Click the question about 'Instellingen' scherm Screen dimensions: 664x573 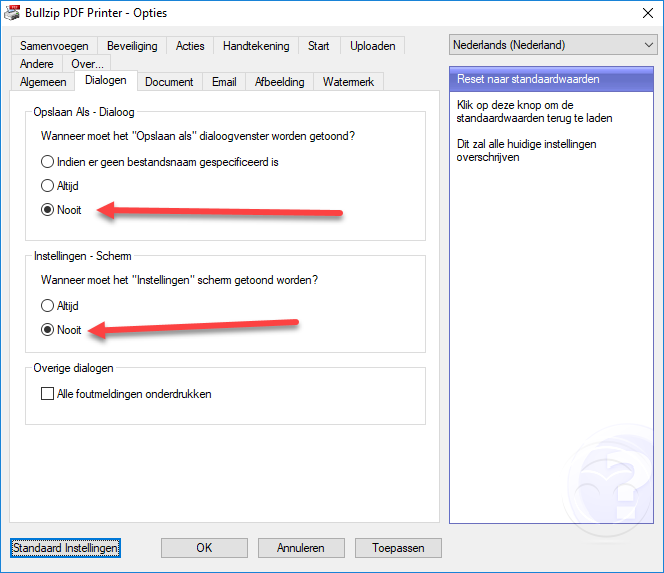(180, 280)
